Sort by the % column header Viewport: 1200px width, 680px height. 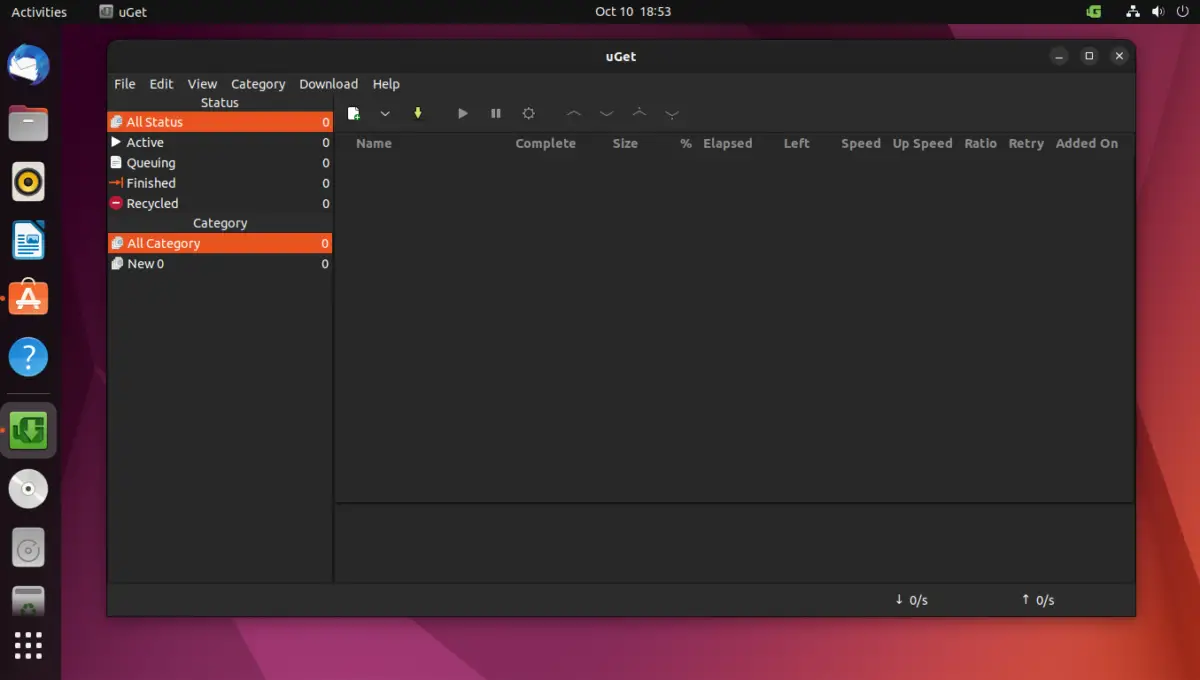tap(686, 143)
